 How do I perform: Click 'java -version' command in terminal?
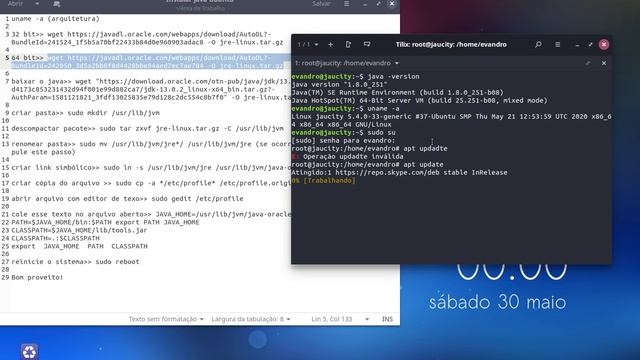click(x=393, y=76)
